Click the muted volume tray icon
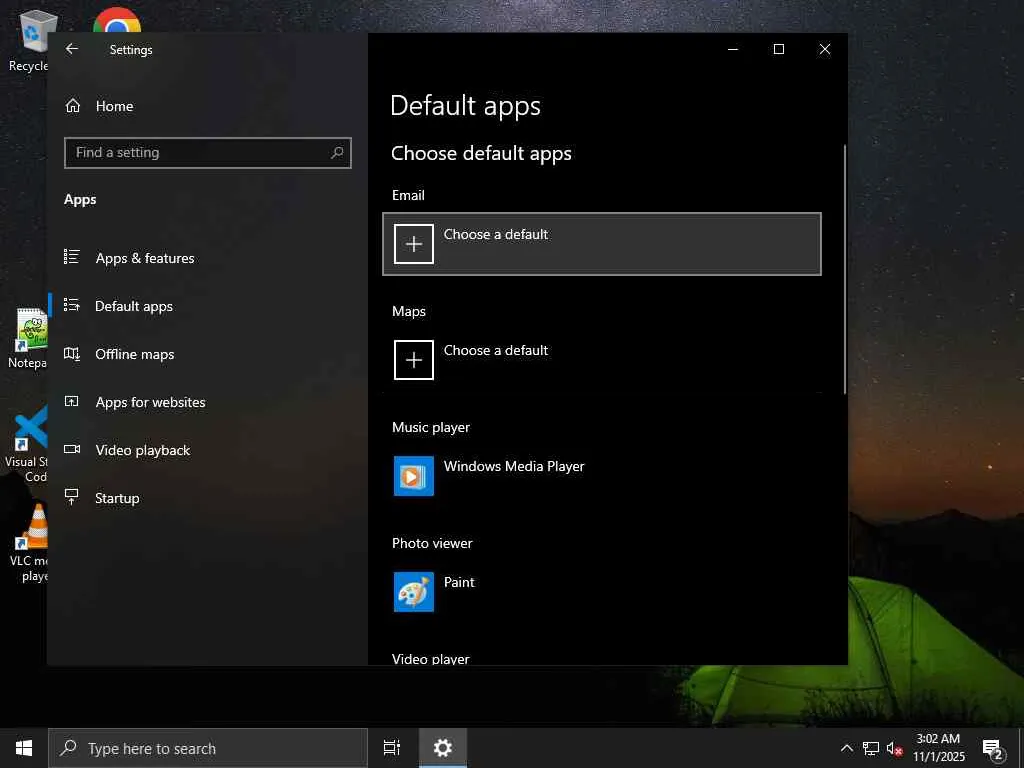The height and width of the screenshot is (768, 1024). 894,748
